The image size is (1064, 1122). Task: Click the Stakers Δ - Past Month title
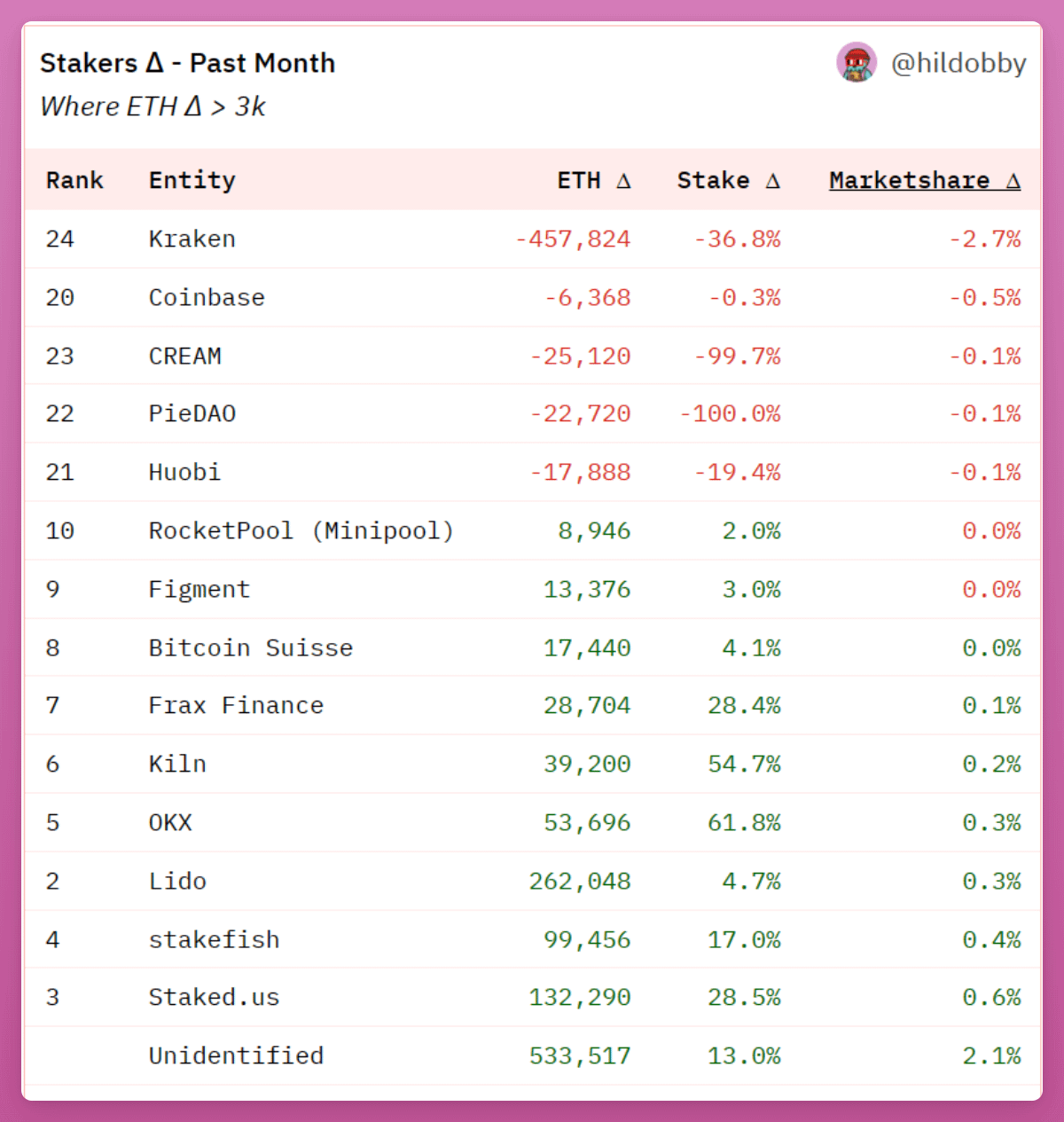(187, 63)
